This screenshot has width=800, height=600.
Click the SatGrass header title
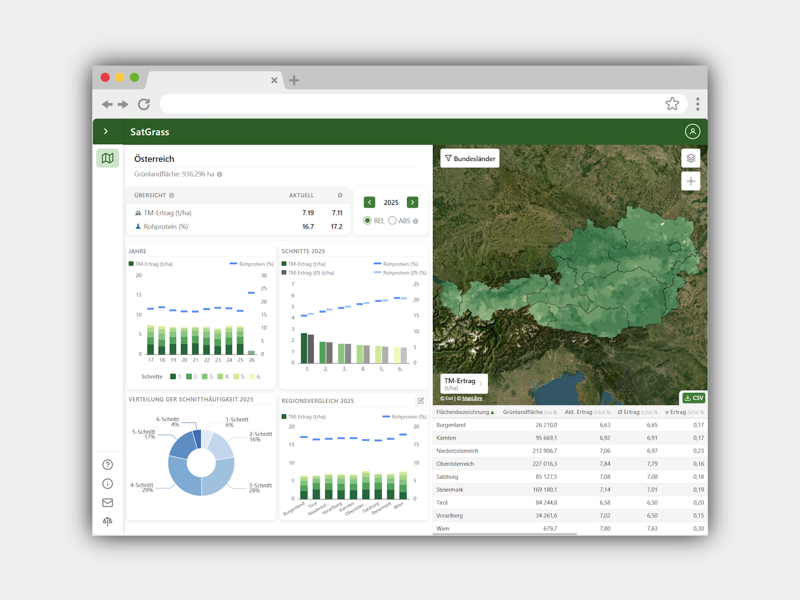click(149, 132)
